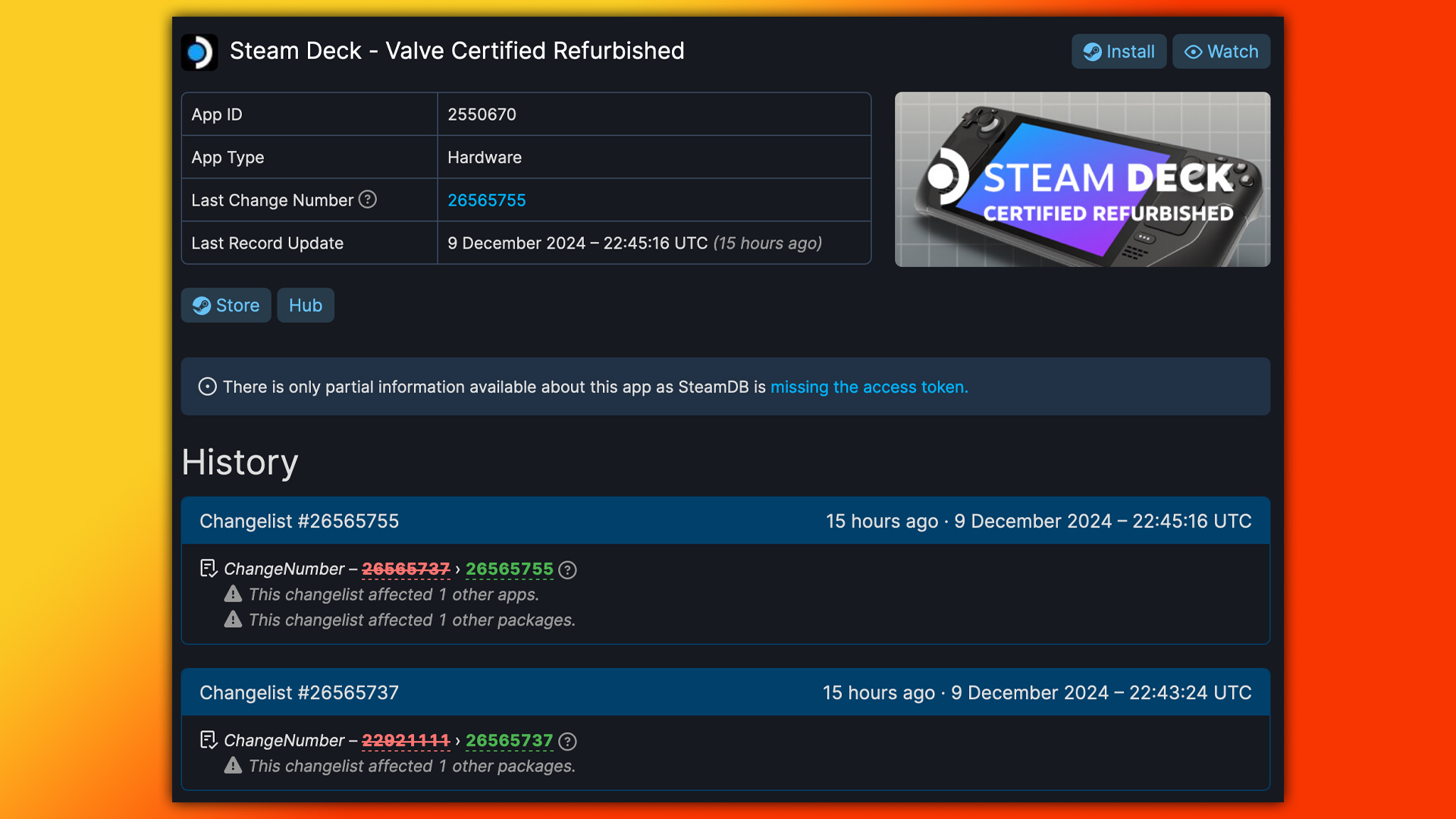Click warning icon in changelist 26565737 entry
Viewport: 1456px width, 819px height.
[234, 765]
